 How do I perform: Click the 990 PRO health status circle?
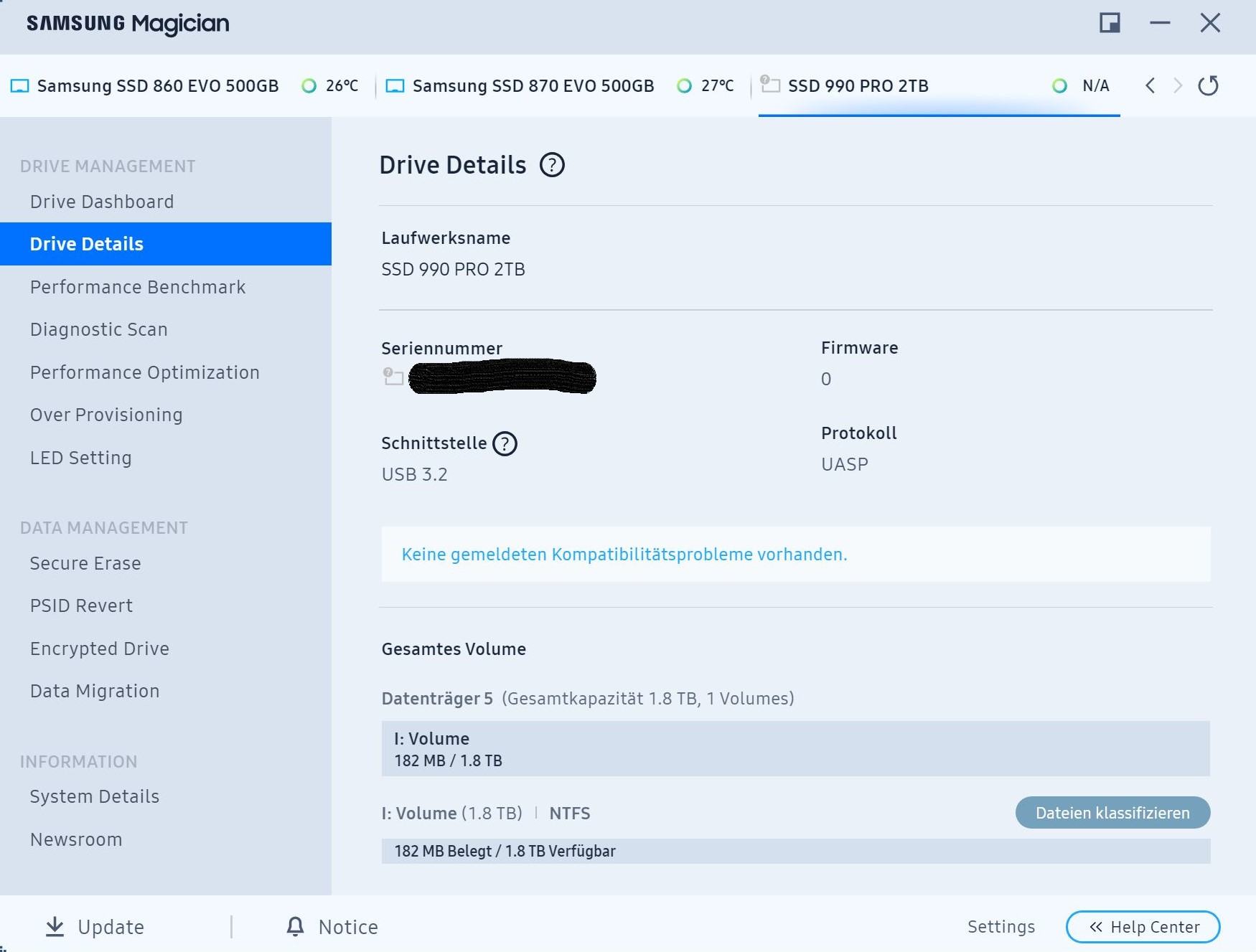(1059, 86)
